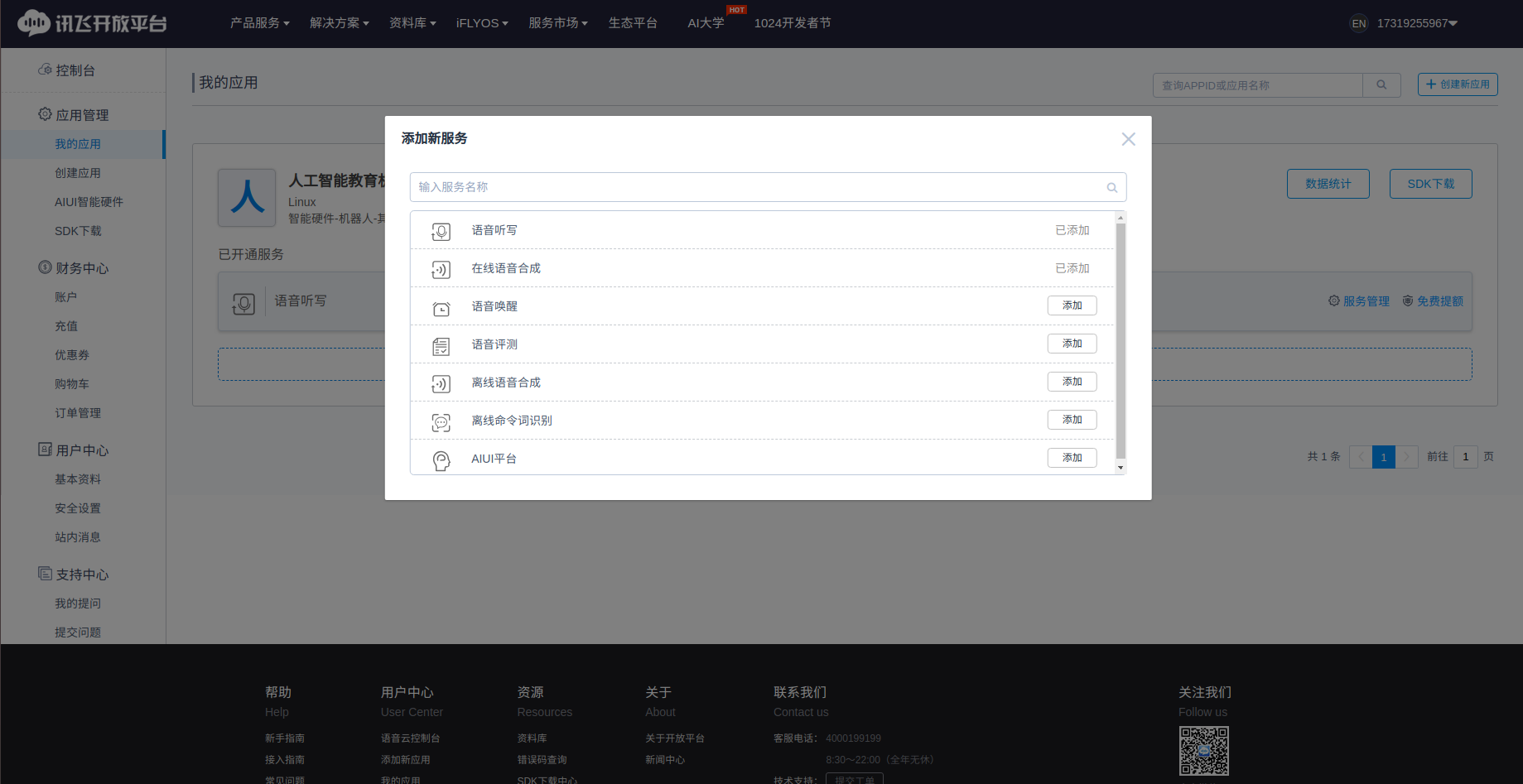Select the 语音评测 document icon
Screen dimensions: 1523x784
441,345
